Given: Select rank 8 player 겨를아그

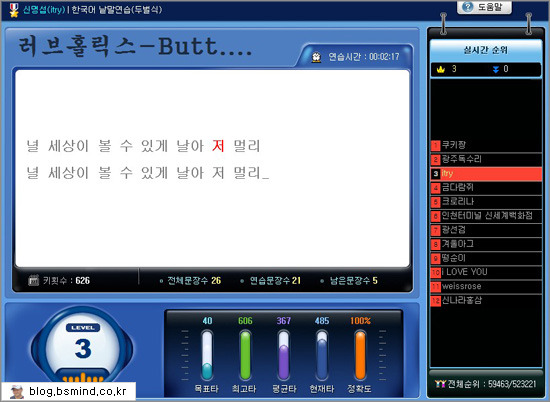Looking at the screenshot, I should [x=486, y=244].
